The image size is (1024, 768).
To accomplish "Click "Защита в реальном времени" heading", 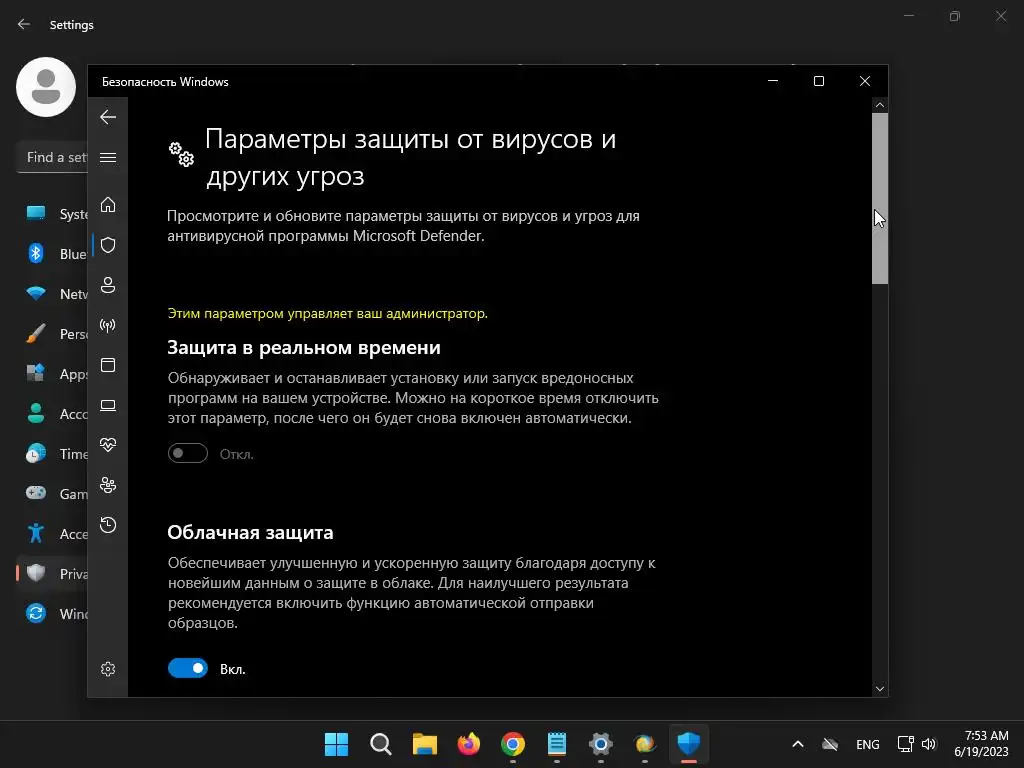I will point(304,347).
